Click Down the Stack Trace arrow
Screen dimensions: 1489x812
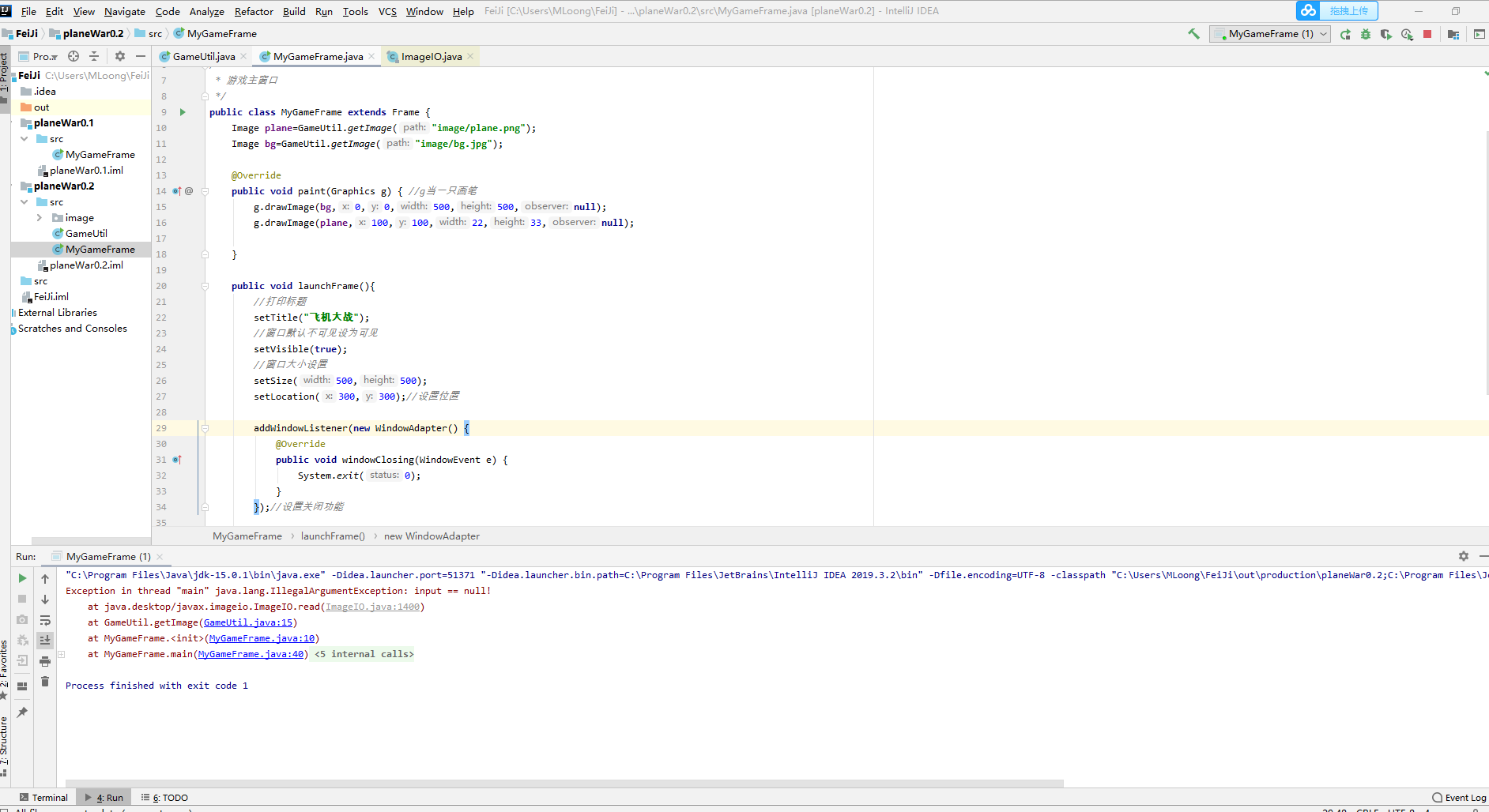(45, 600)
